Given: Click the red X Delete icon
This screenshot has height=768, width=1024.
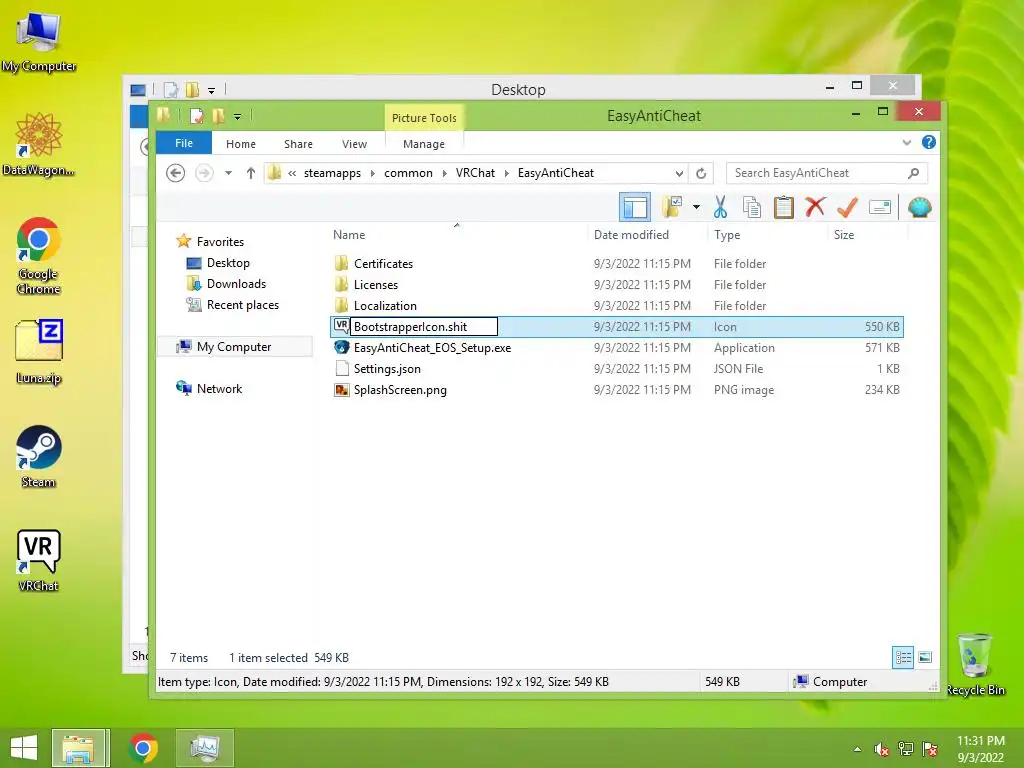Looking at the screenshot, I should point(814,208).
